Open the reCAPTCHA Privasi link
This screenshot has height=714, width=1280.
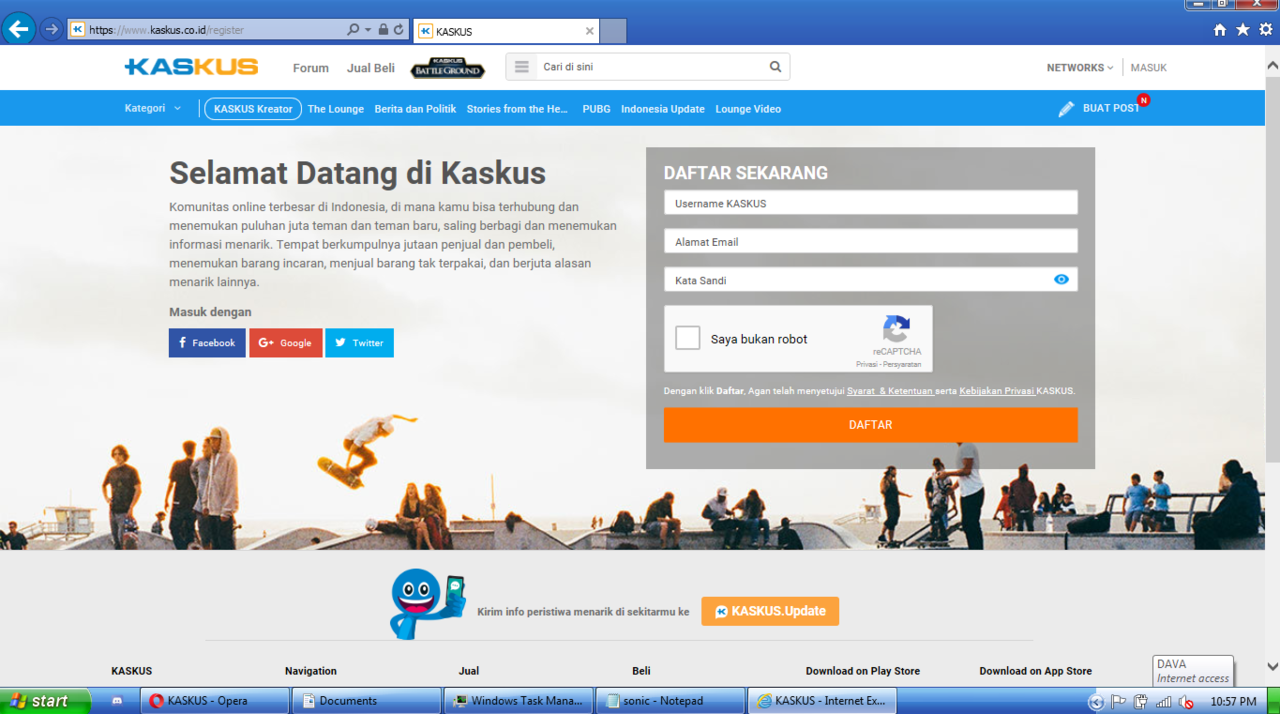[867, 364]
